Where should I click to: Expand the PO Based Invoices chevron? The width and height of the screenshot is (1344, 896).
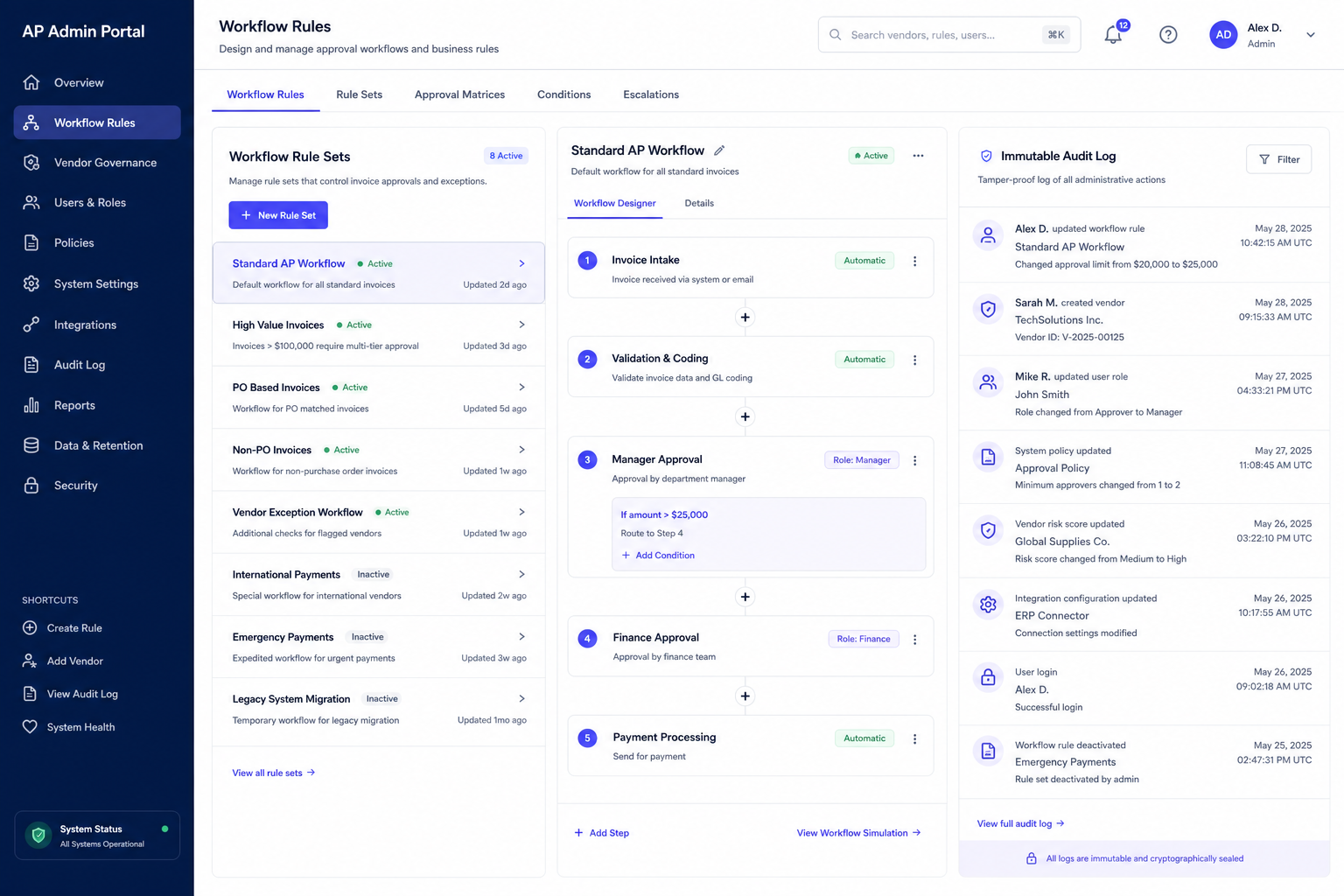click(521, 387)
